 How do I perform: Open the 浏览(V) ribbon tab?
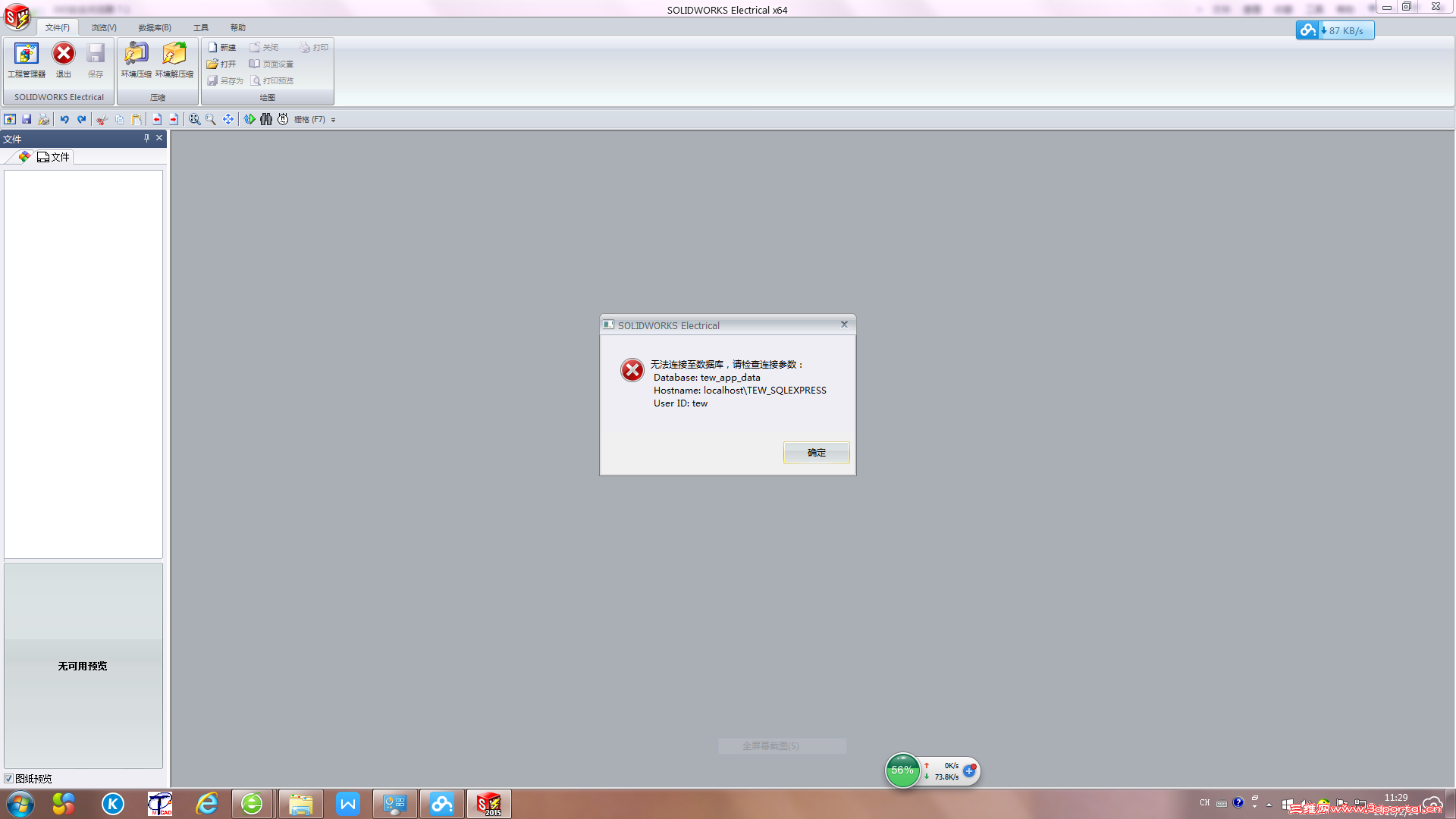[104, 27]
